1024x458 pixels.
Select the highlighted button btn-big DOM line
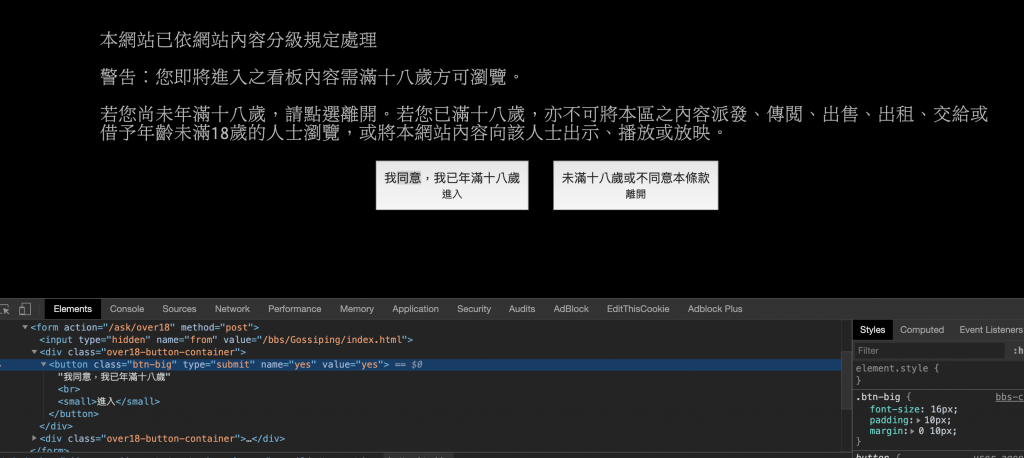coord(421,365)
